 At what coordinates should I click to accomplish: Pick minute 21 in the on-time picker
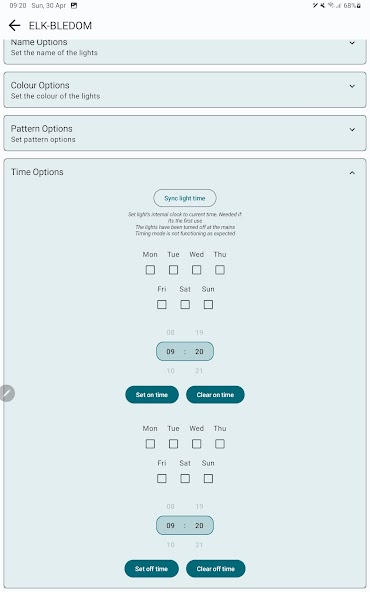(x=199, y=371)
